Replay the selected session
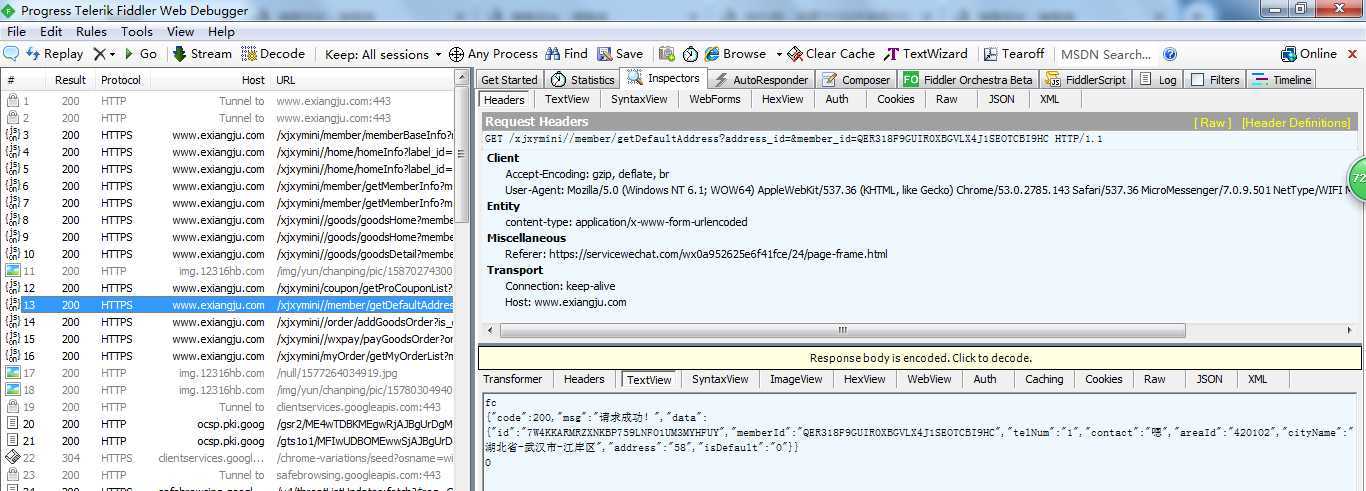1366x491 pixels. [x=55, y=54]
